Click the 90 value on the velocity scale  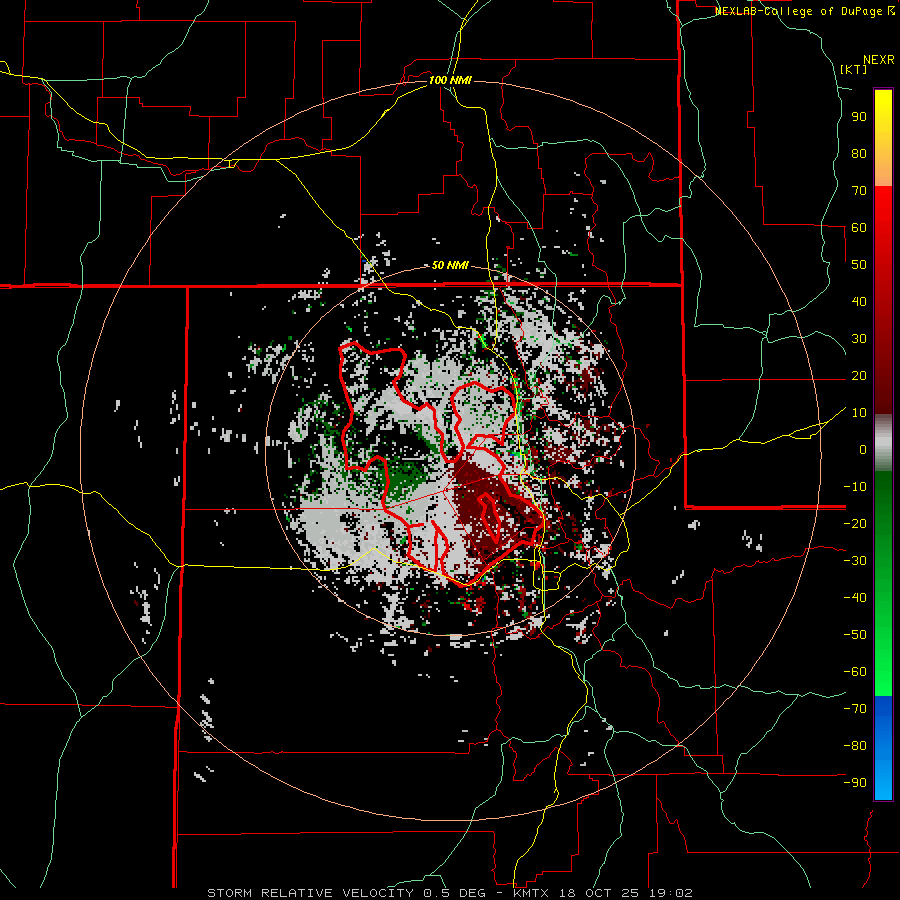(859, 117)
